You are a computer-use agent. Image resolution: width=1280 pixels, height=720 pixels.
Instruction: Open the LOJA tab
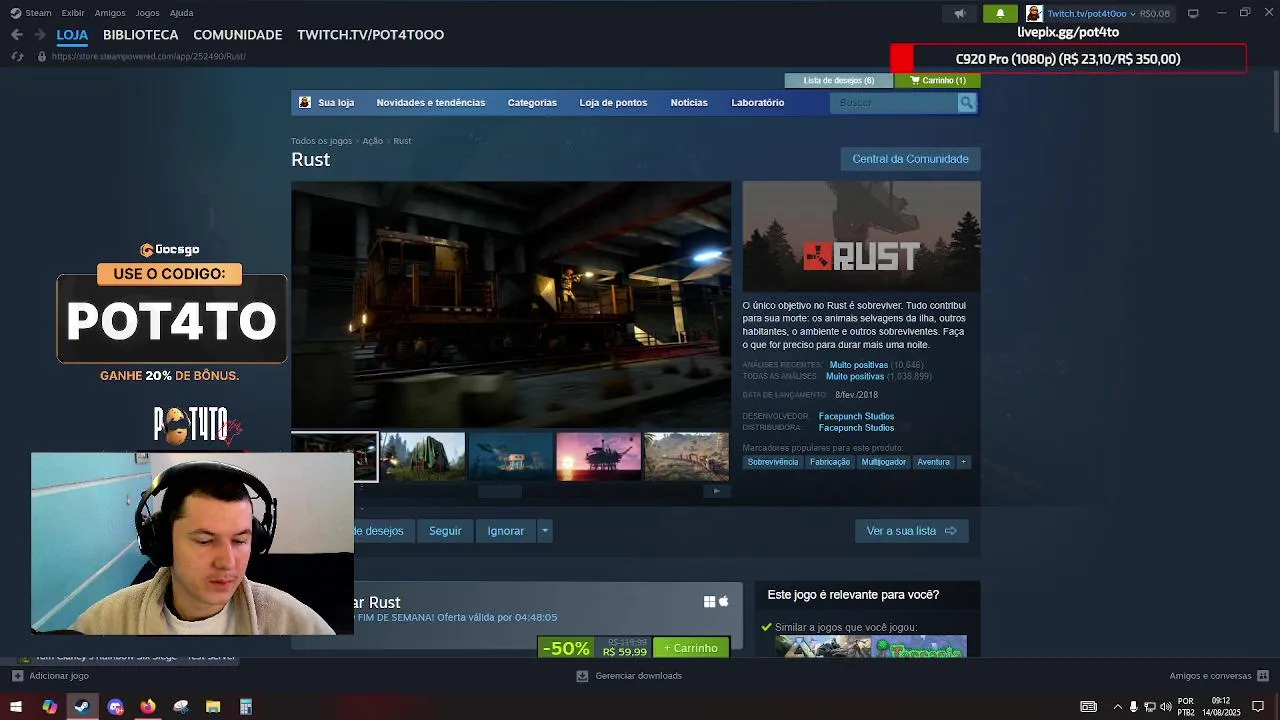(72, 34)
